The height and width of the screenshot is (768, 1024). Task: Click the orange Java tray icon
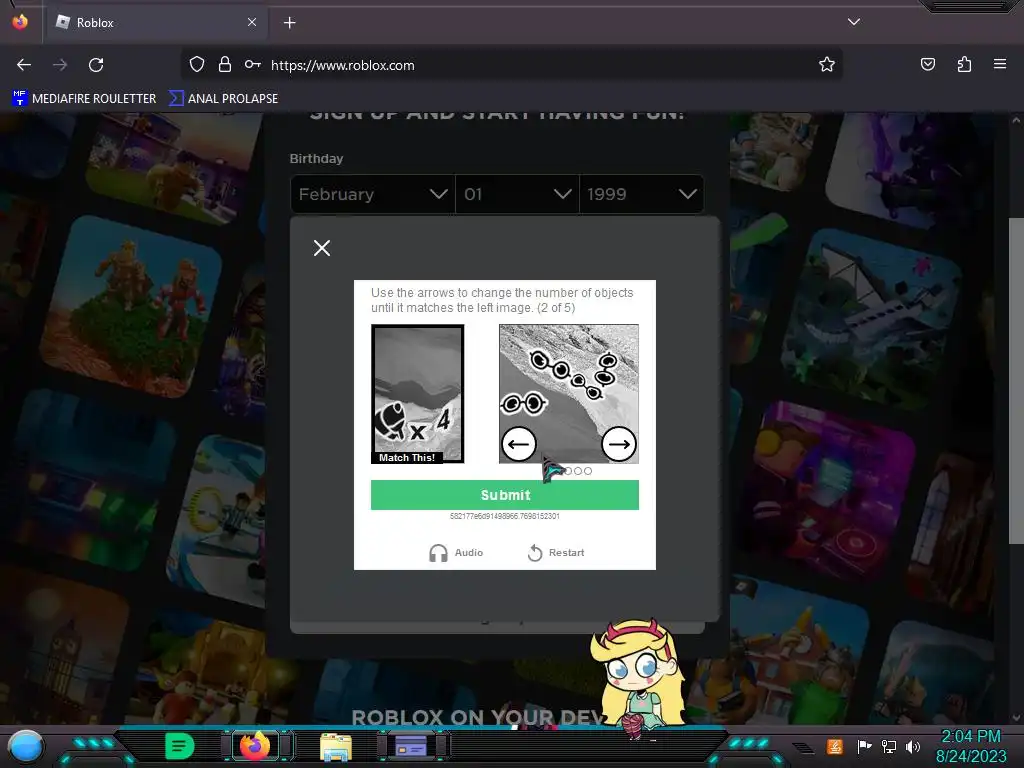pos(835,746)
